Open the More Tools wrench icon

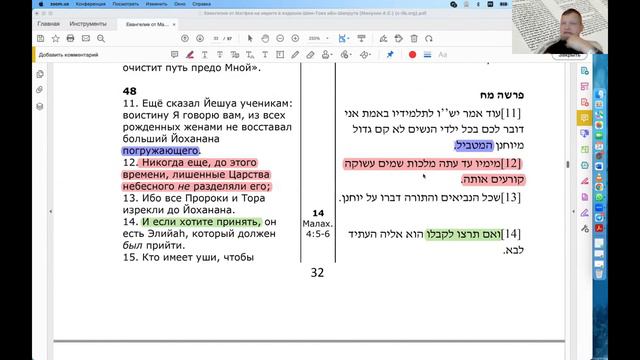click(x=585, y=229)
